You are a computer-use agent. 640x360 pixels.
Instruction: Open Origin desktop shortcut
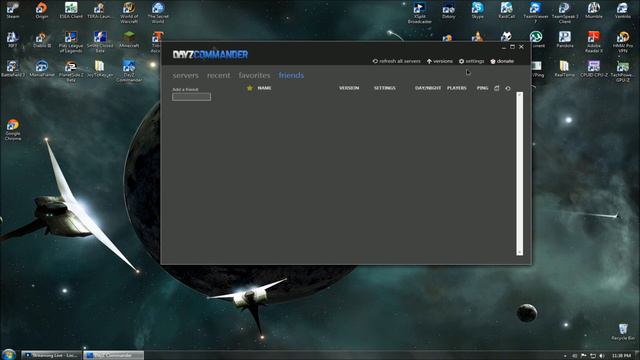[x=42, y=11]
